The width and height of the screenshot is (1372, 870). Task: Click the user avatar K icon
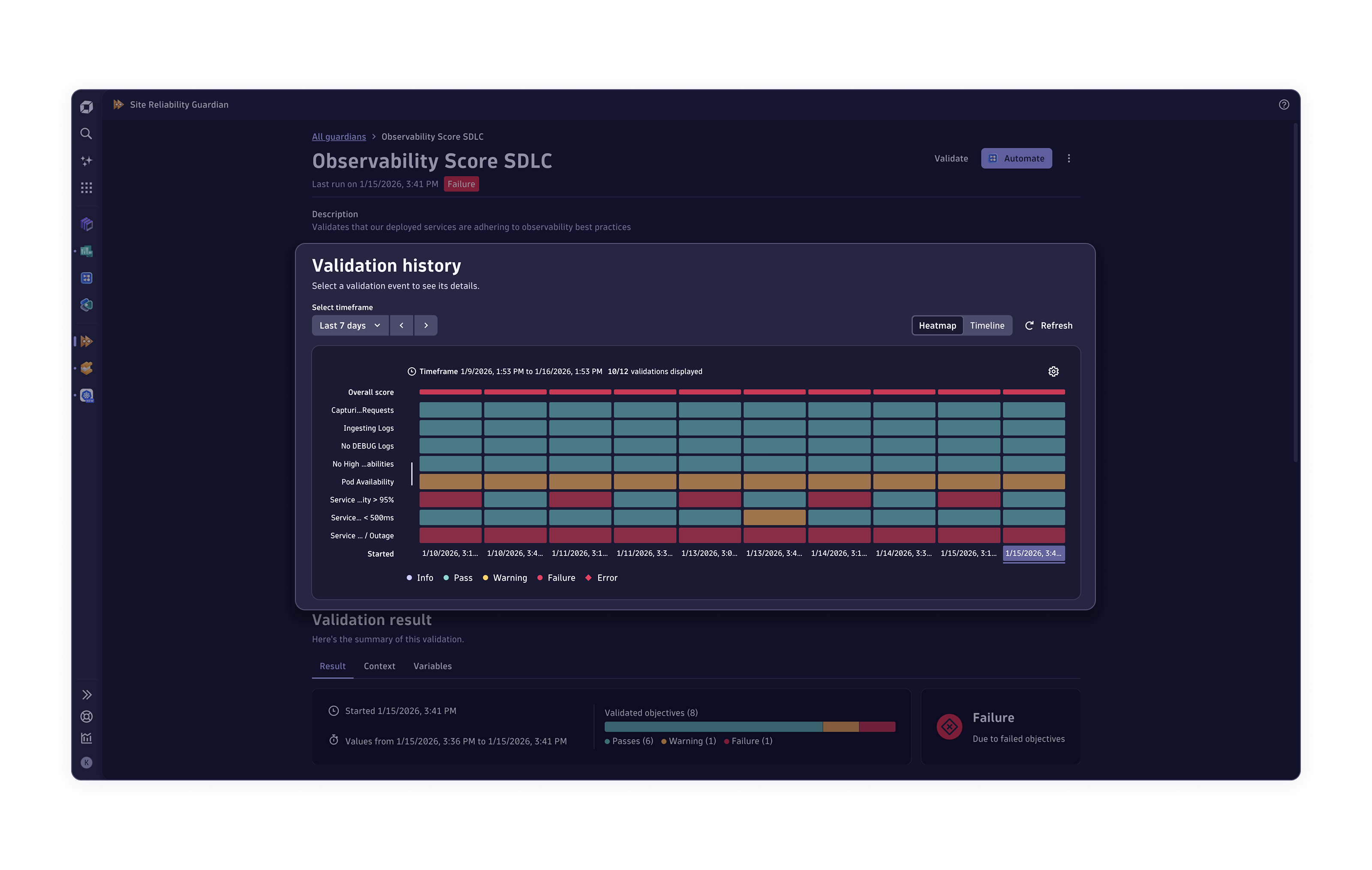[x=87, y=762]
